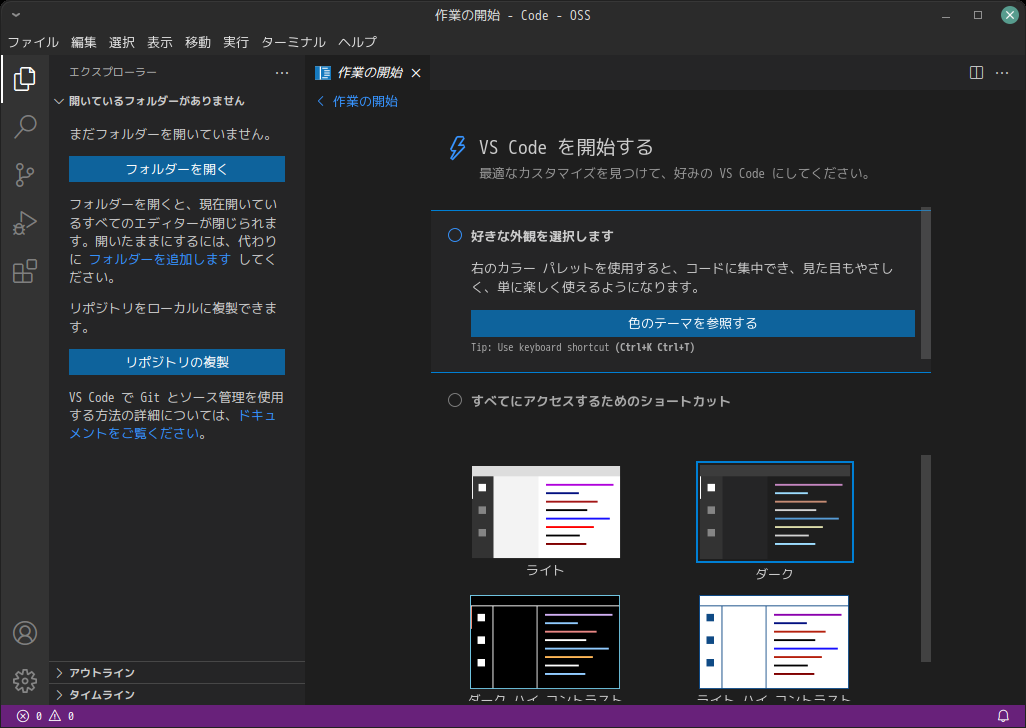Go back via 作業の開始 breadcrumb chevron
Image resolution: width=1026 pixels, height=728 pixels.
[321, 101]
